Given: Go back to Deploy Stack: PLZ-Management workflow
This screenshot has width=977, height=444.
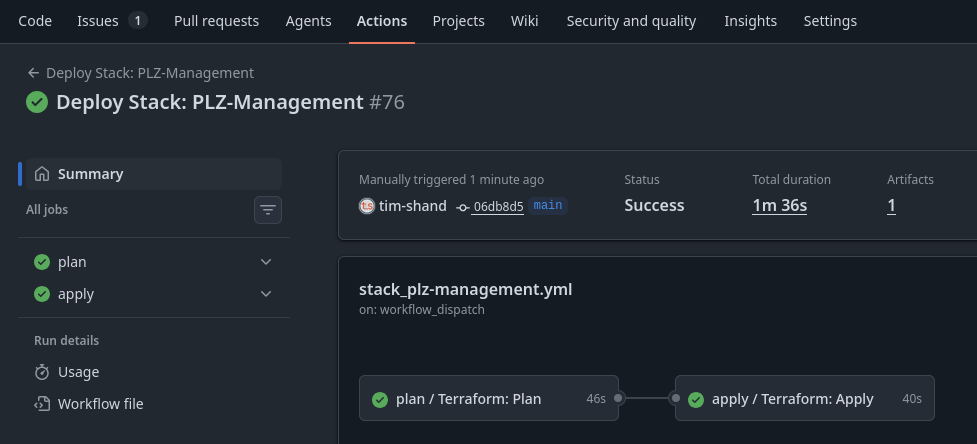Looking at the screenshot, I should [x=150, y=73].
